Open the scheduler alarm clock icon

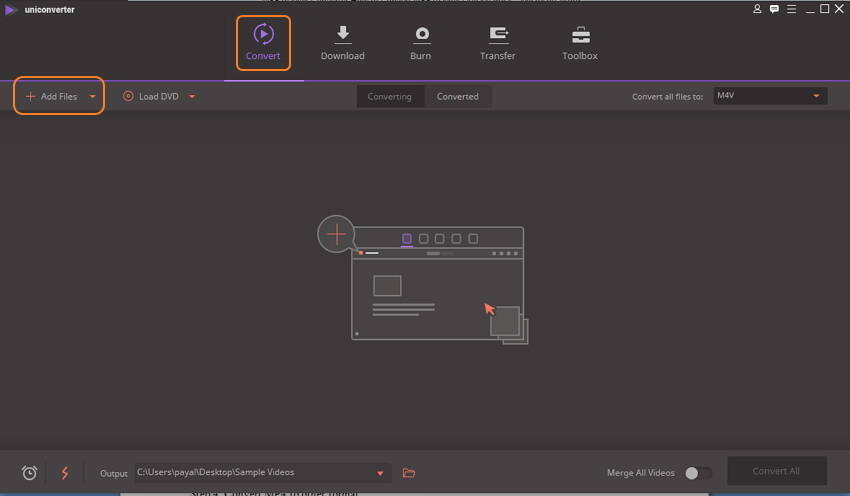pos(29,473)
